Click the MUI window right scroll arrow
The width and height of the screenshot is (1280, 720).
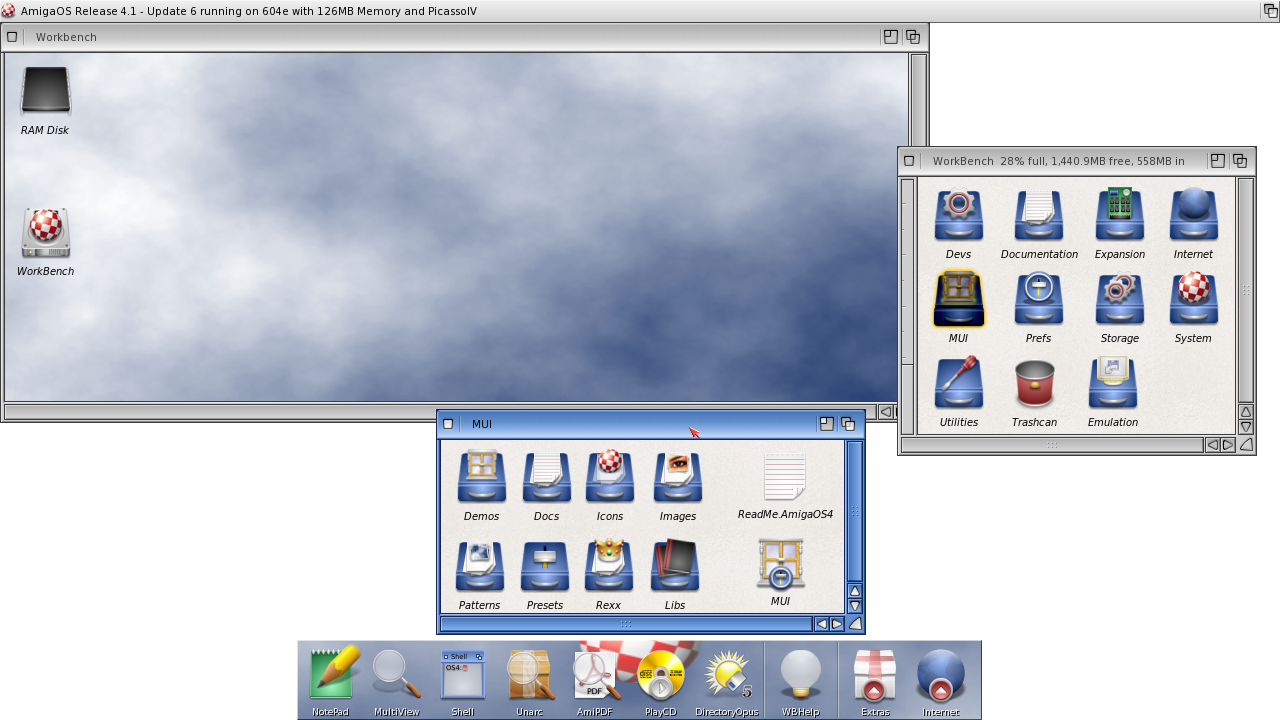837,624
